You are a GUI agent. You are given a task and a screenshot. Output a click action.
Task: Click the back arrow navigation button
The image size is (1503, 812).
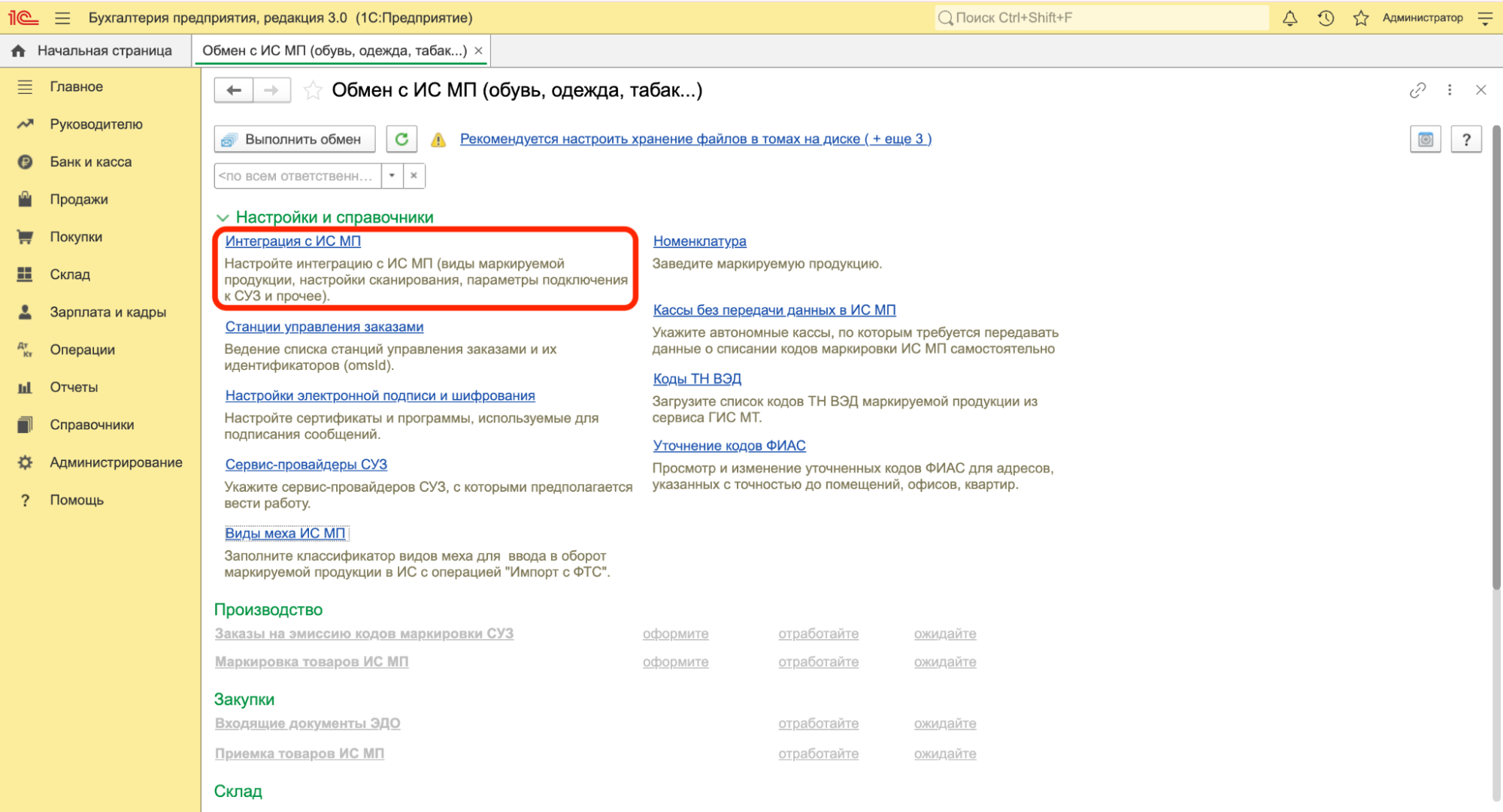click(234, 90)
